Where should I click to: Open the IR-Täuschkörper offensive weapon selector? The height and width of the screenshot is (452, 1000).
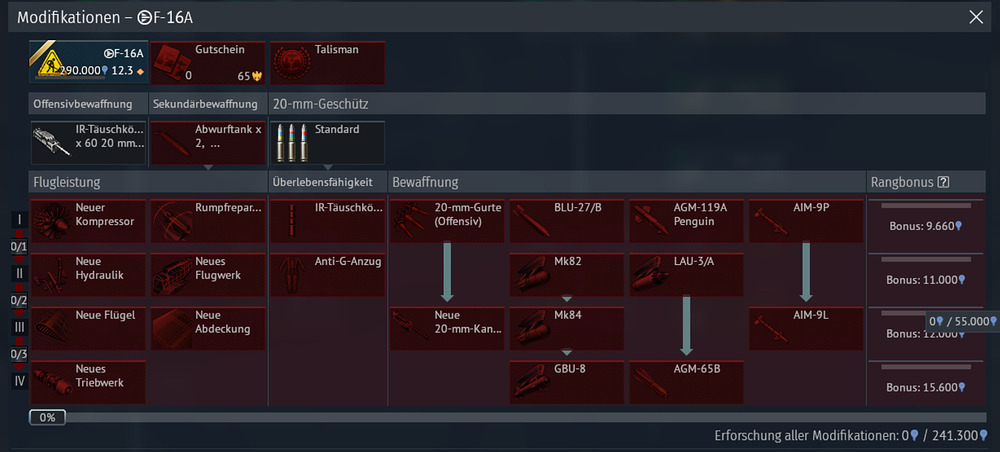(88, 143)
